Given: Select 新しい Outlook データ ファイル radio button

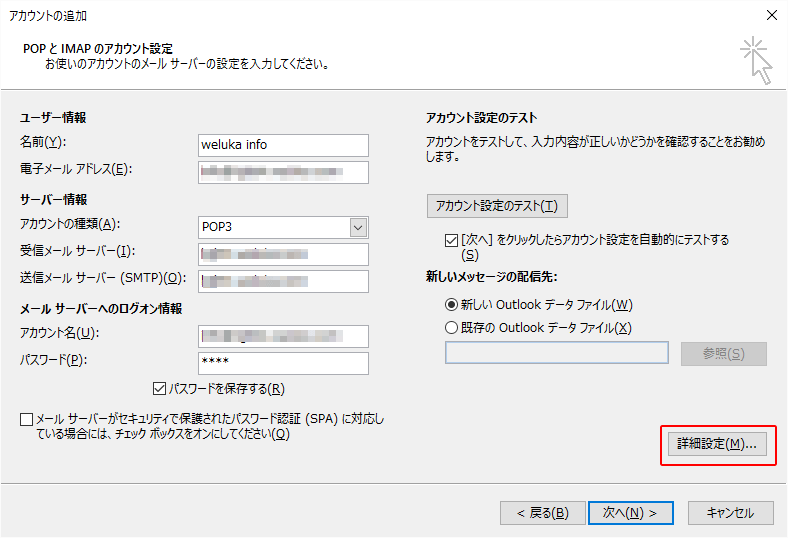Looking at the screenshot, I should 451,304.
